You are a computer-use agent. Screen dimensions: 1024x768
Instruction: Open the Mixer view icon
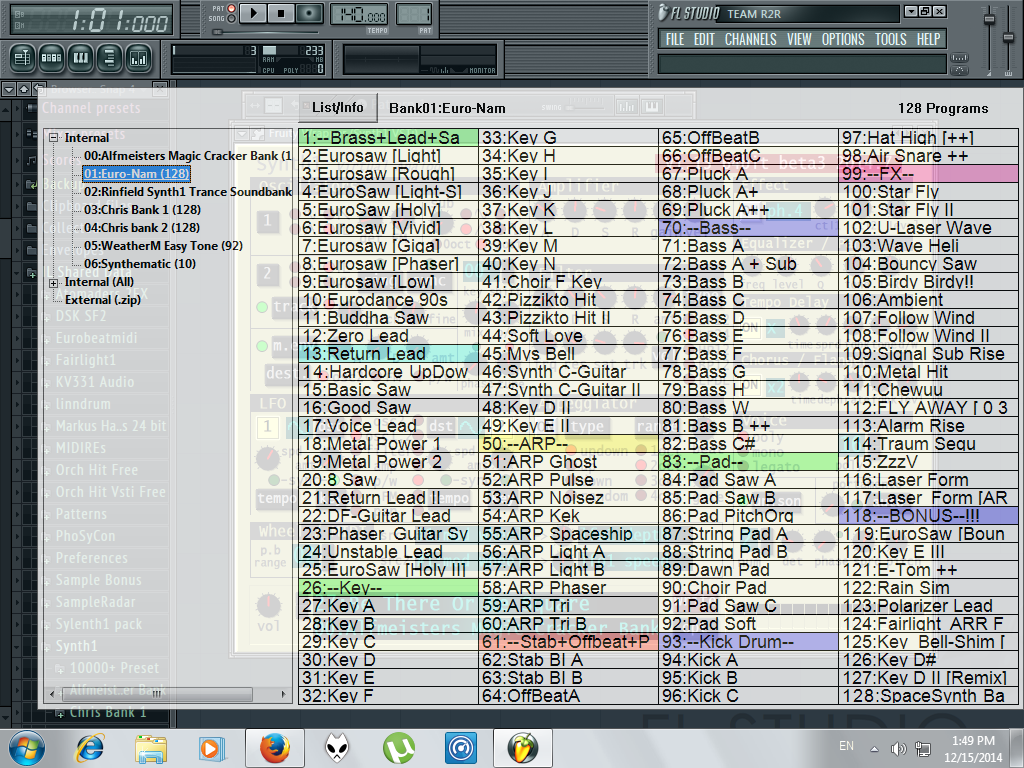138,59
